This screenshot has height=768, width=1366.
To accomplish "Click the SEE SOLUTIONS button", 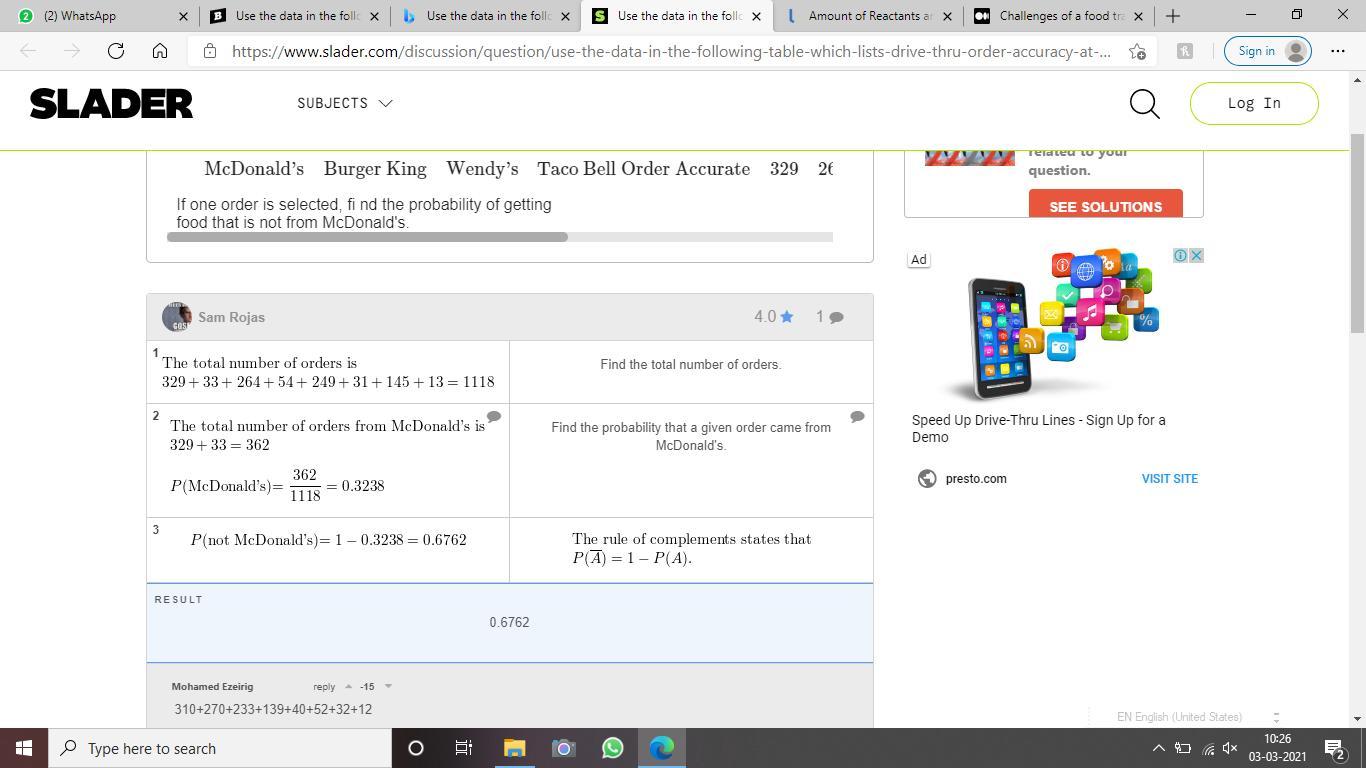I will click(x=1105, y=206).
